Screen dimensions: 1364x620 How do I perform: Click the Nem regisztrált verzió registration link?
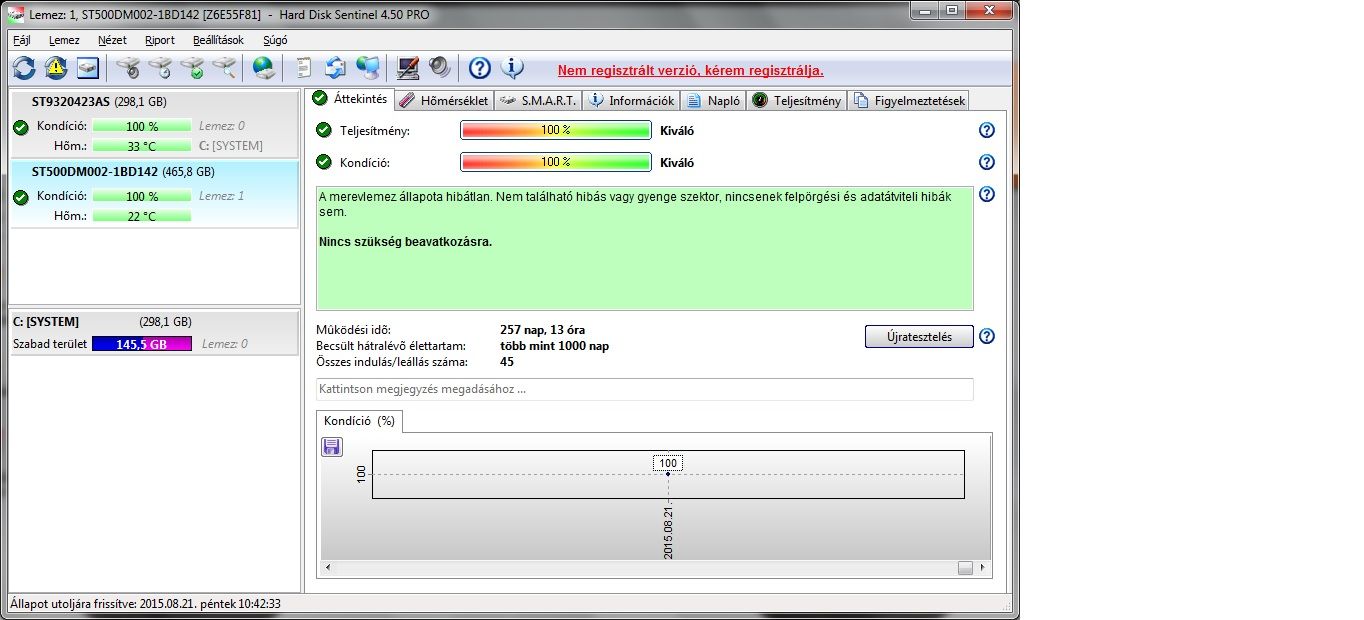pos(691,70)
